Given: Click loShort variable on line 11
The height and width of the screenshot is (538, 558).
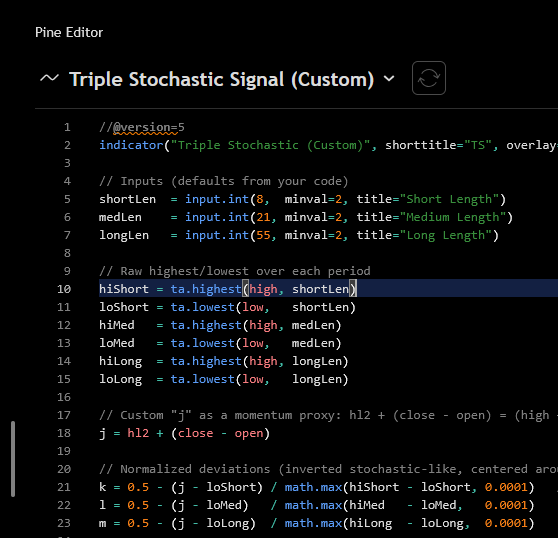Looking at the screenshot, I should tap(124, 307).
